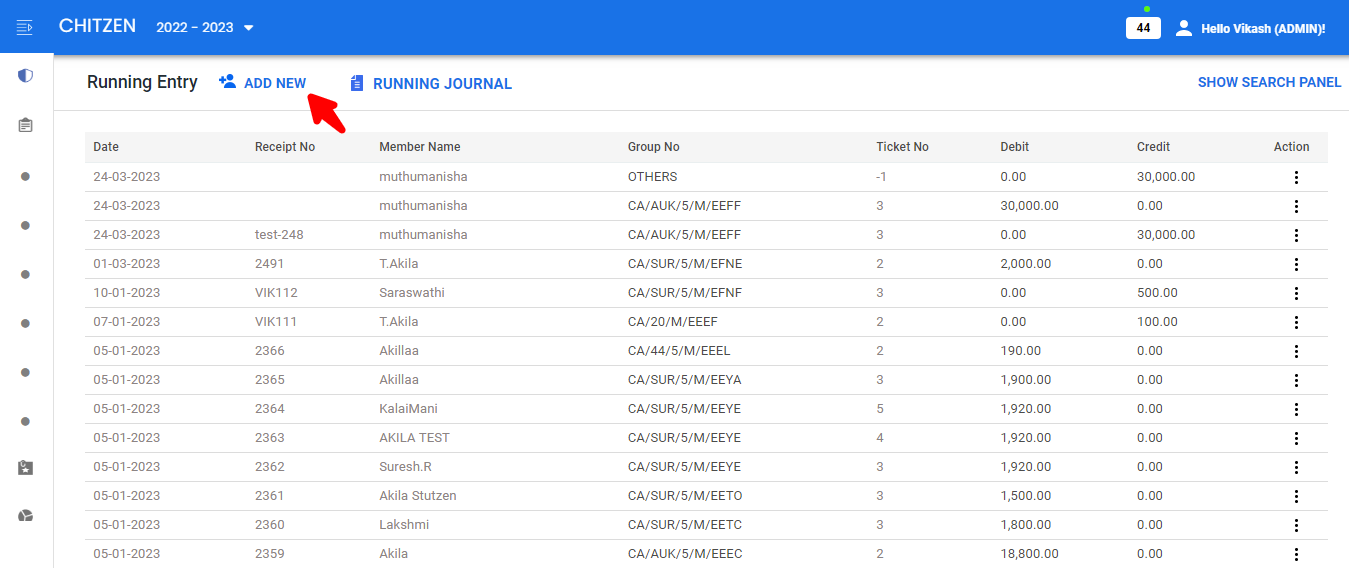Click the CHITZEN logo text
The image size is (1349, 568).
97,26
